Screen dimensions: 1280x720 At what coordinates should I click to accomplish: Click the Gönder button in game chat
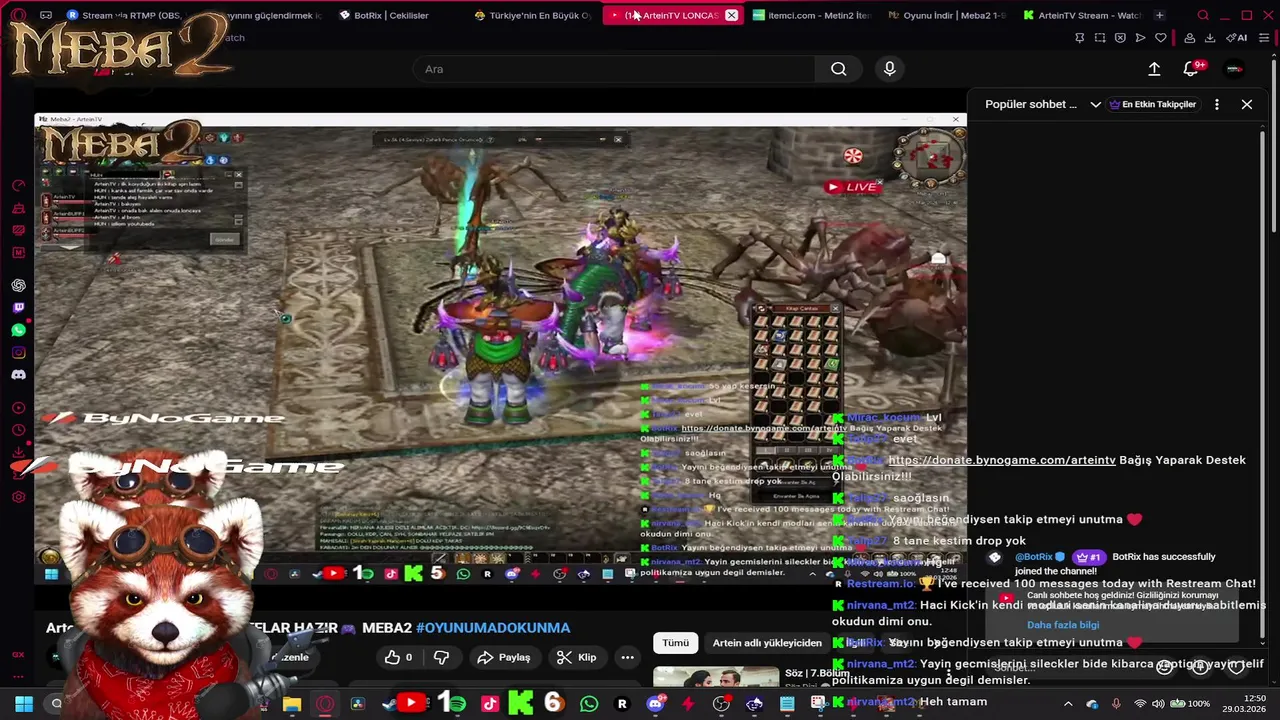click(x=224, y=239)
